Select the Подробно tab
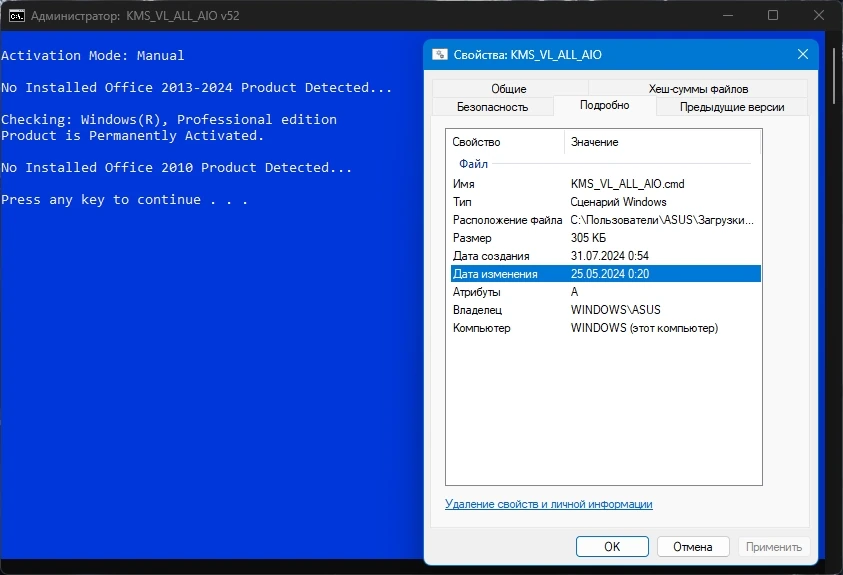 [604, 105]
